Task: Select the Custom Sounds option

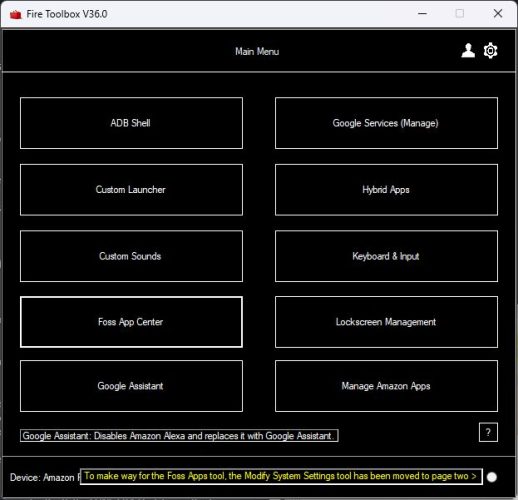Action: point(131,256)
